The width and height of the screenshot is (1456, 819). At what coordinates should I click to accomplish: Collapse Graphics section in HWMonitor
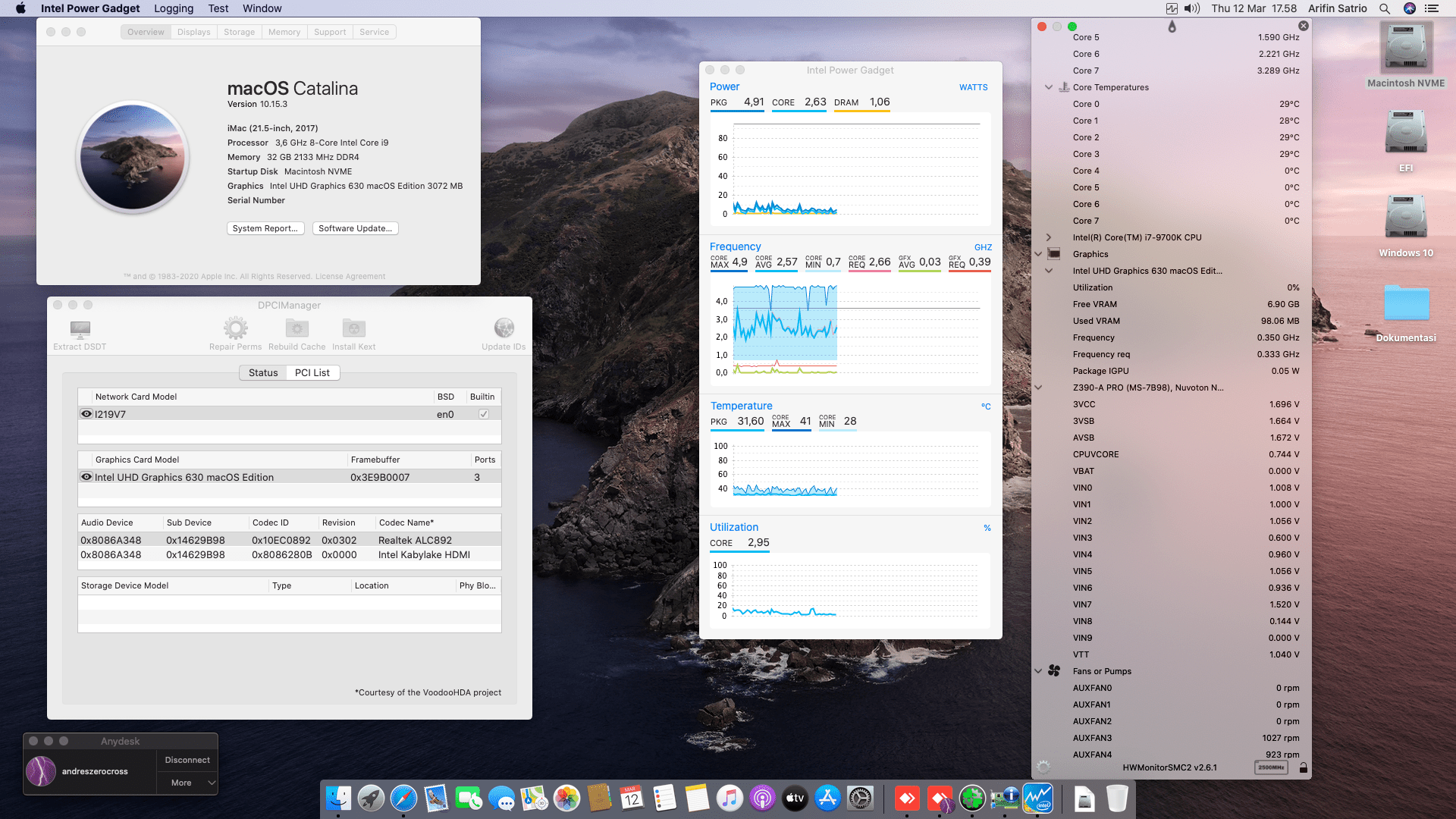tap(1038, 254)
